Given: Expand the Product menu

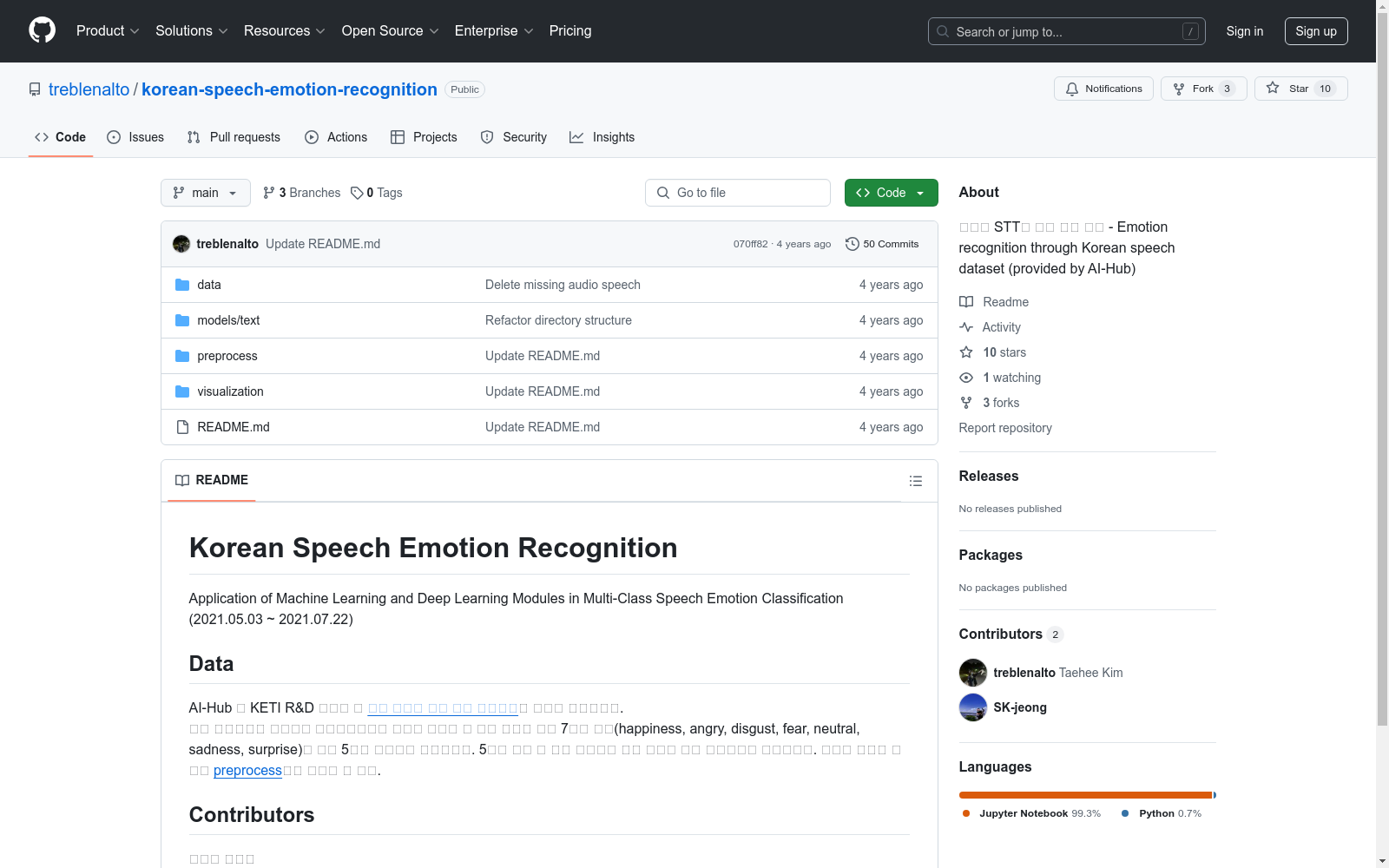Looking at the screenshot, I should pyautogui.click(x=108, y=30).
